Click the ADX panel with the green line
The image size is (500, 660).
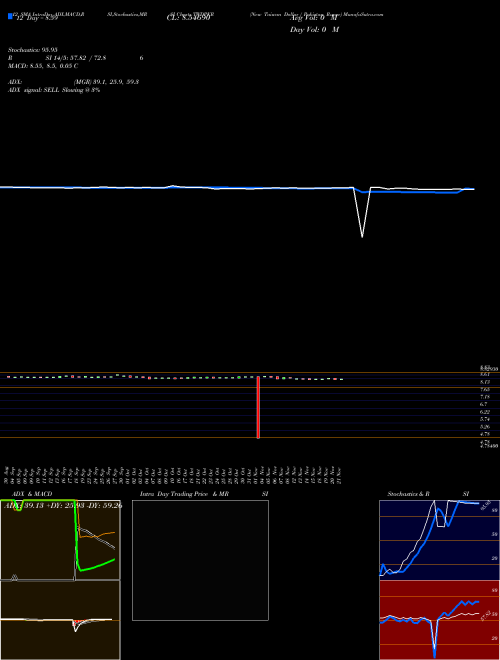[x=60, y=540]
